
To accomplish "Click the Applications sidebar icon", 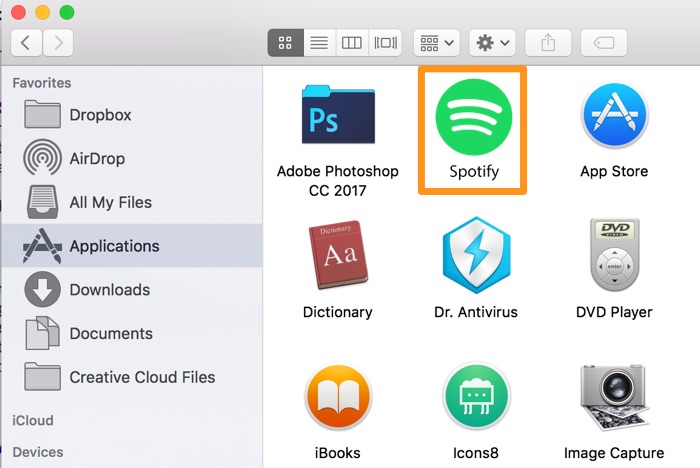I will [x=42, y=246].
